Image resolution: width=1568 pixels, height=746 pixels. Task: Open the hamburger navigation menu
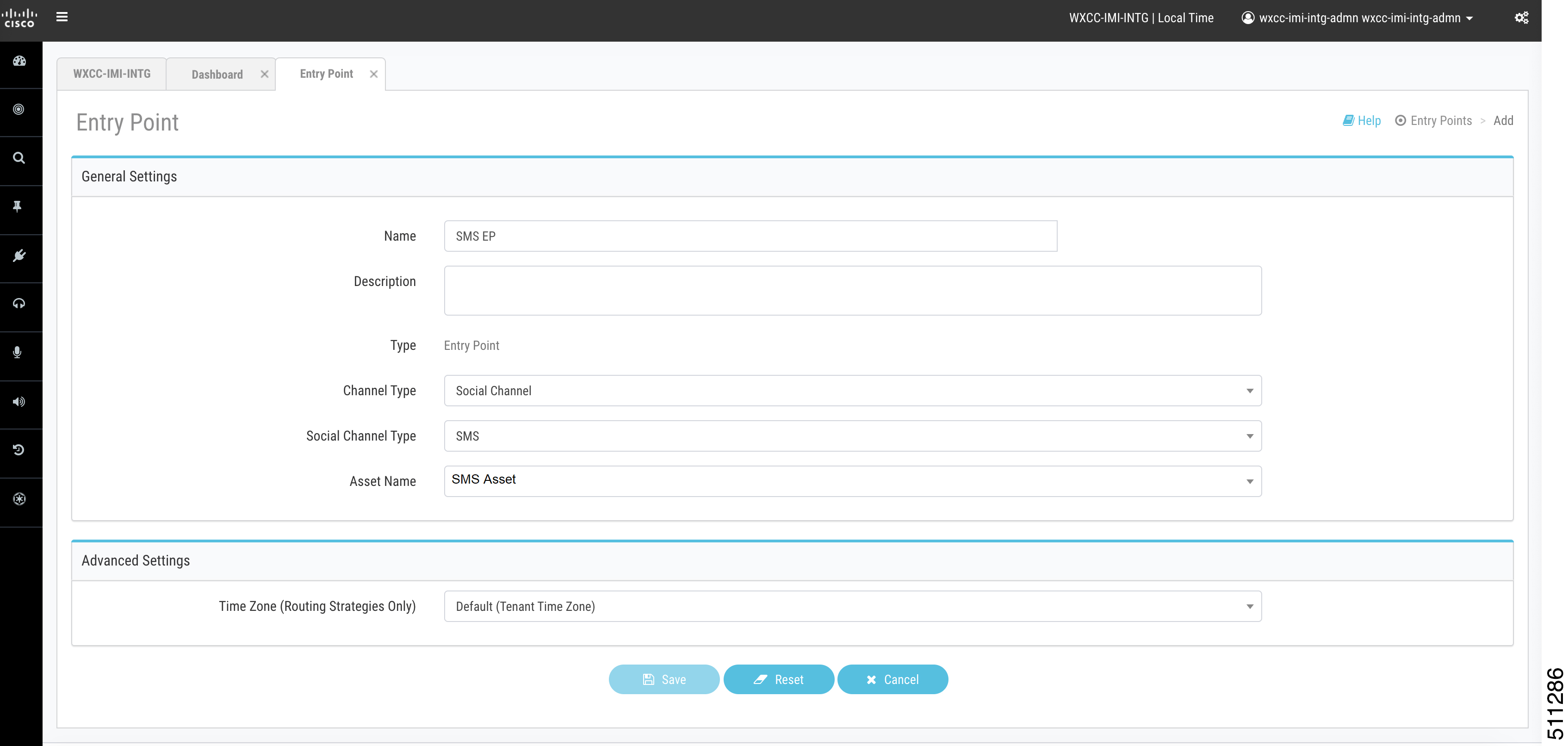pos(62,17)
